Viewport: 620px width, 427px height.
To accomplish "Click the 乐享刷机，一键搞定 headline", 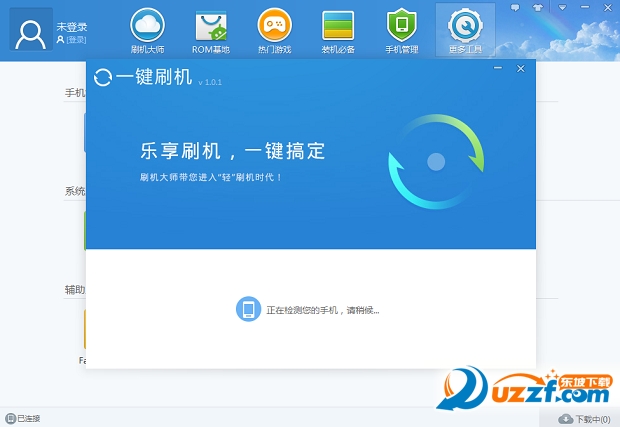I will [x=233, y=151].
